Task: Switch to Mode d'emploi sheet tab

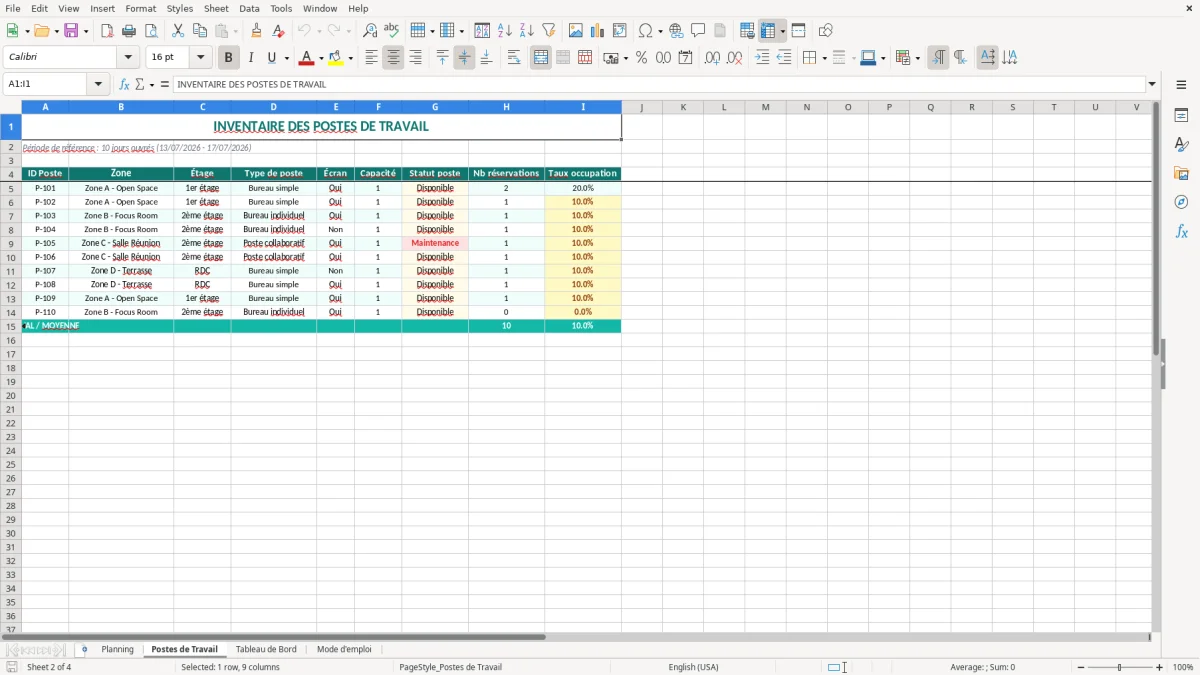Action: 344,649
